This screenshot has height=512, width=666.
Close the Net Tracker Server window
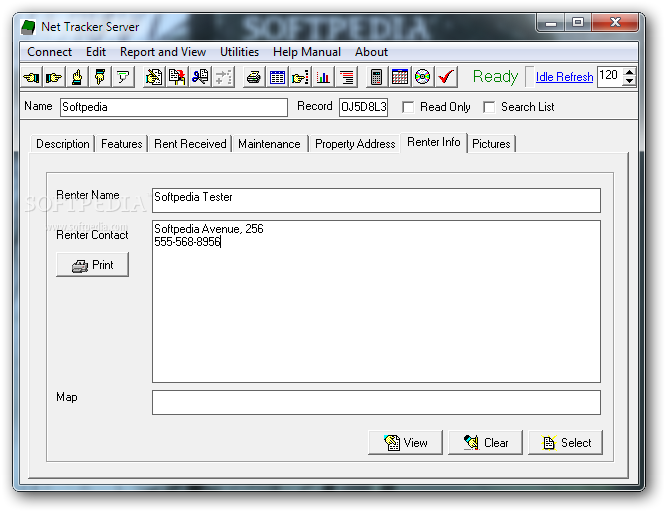[615, 23]
